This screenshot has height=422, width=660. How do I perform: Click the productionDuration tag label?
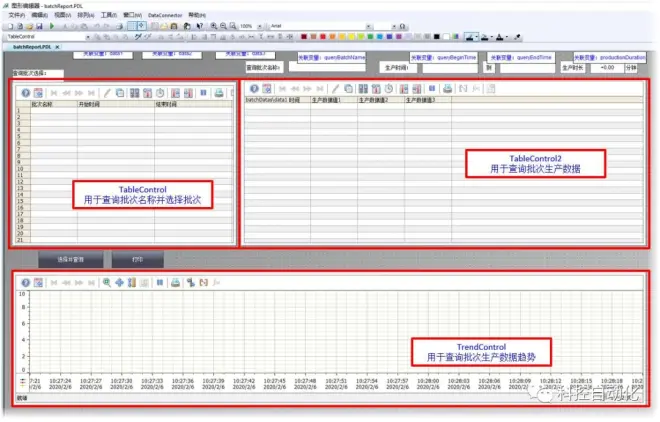pyautogui.click(x=609, y=57)
